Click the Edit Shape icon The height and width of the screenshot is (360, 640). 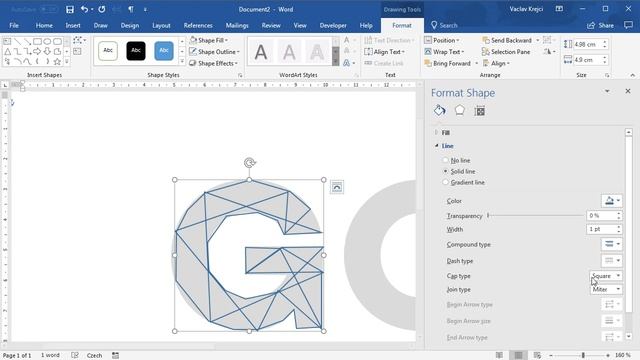(x=79, y=40)
